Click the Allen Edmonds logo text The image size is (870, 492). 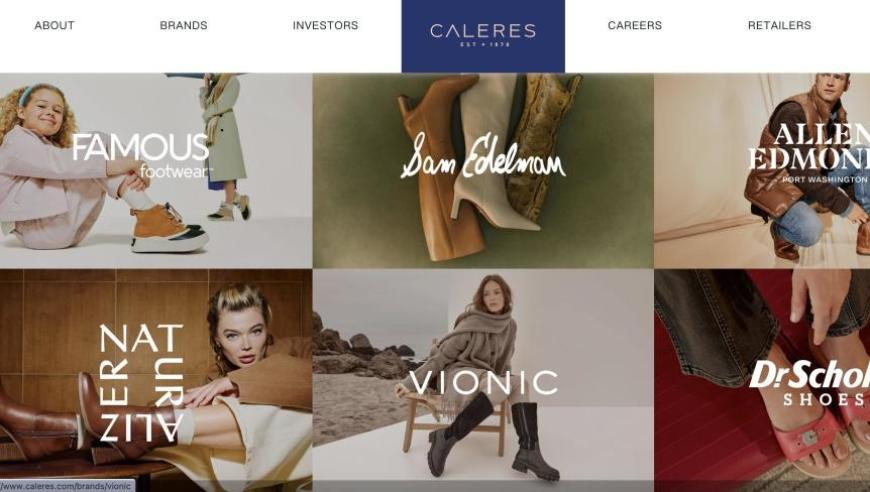811,147
